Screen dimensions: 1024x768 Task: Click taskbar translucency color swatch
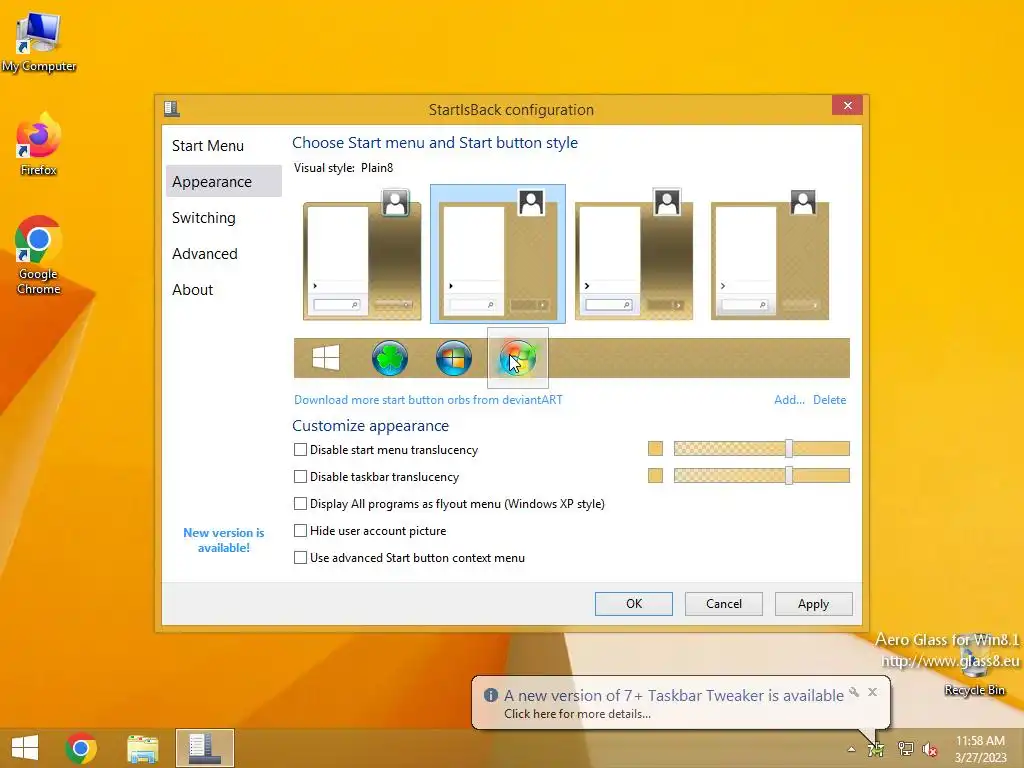pyautogui.click(x=656, y=475)
